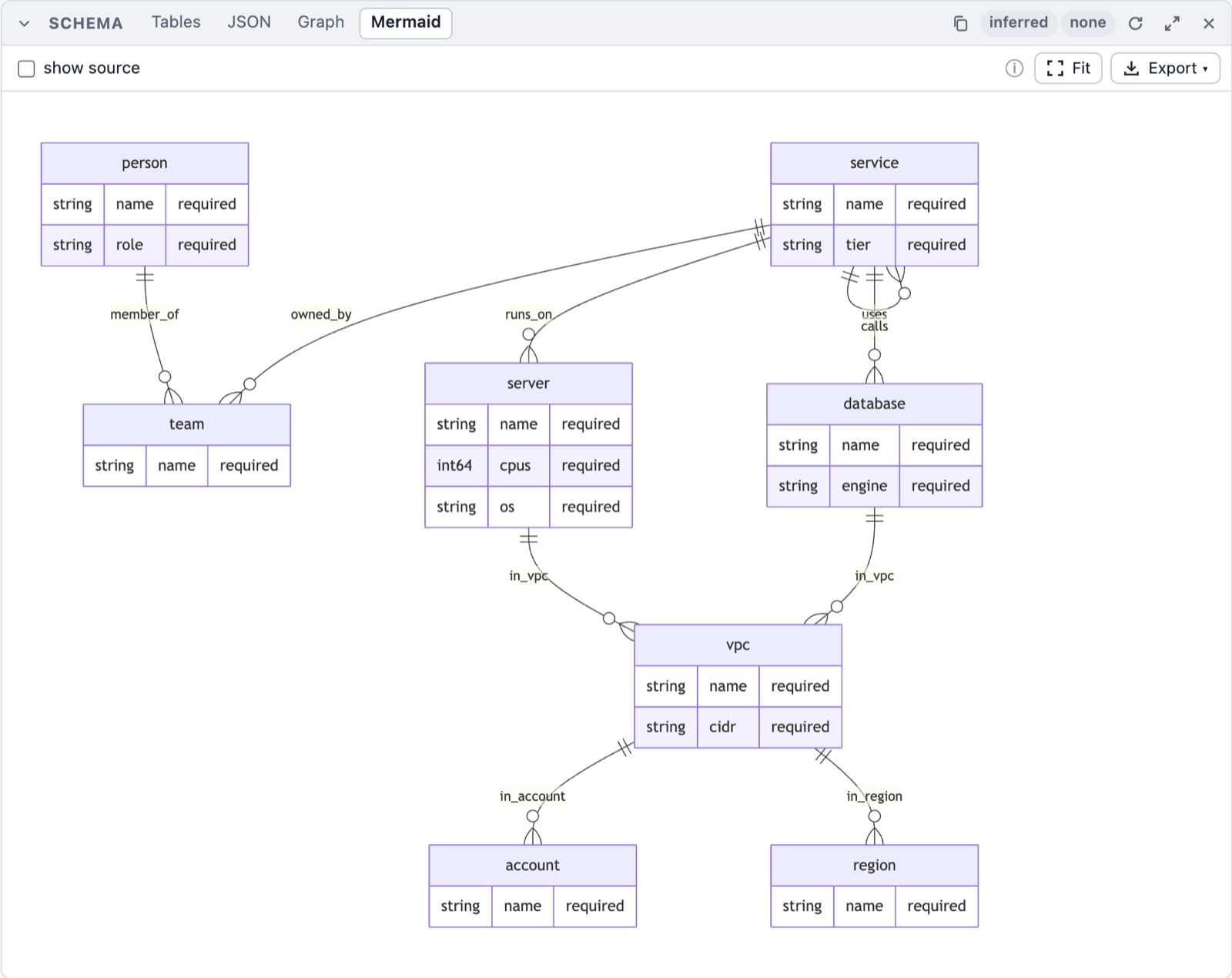This screenshot has height=978, width=1232.
Task: Click the owned_by relationship label
Action: point(321,314)
